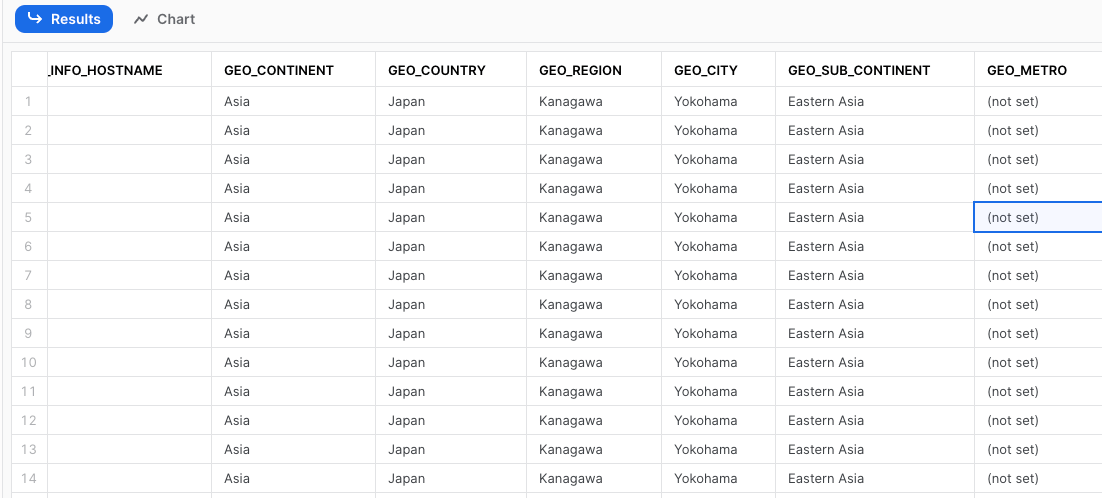1102x498 pixels.
Task: Click the Eastern Asia cell in row 11
Action: 875,391
